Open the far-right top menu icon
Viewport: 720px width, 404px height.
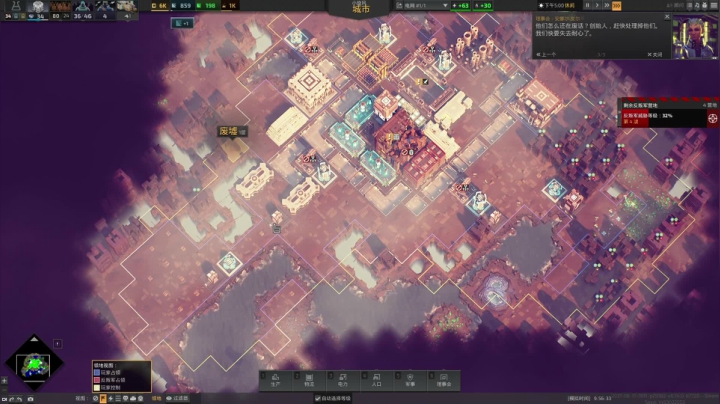click(714, 6)
